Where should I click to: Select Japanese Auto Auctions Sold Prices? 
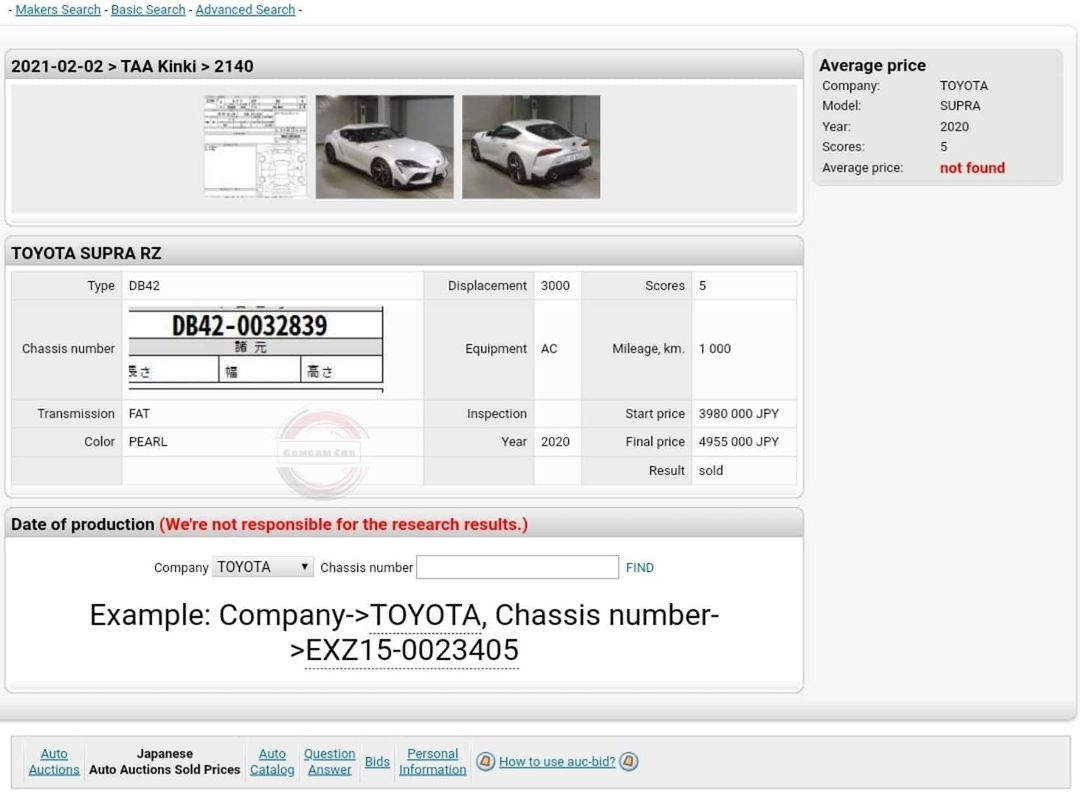pos(165,761)
